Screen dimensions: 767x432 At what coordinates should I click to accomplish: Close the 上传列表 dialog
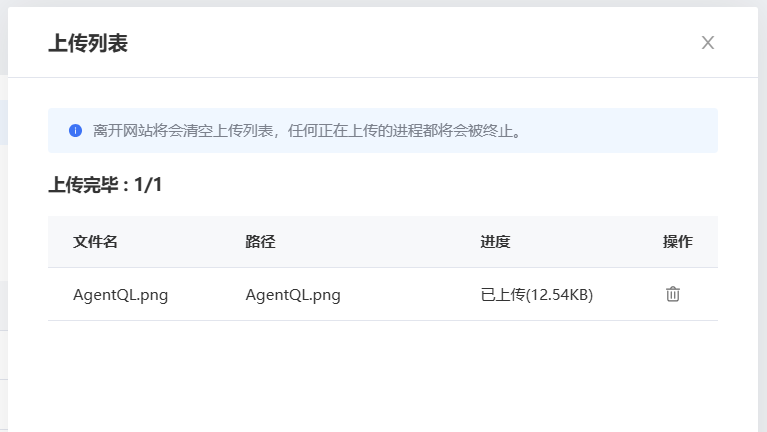pos(708,42)
